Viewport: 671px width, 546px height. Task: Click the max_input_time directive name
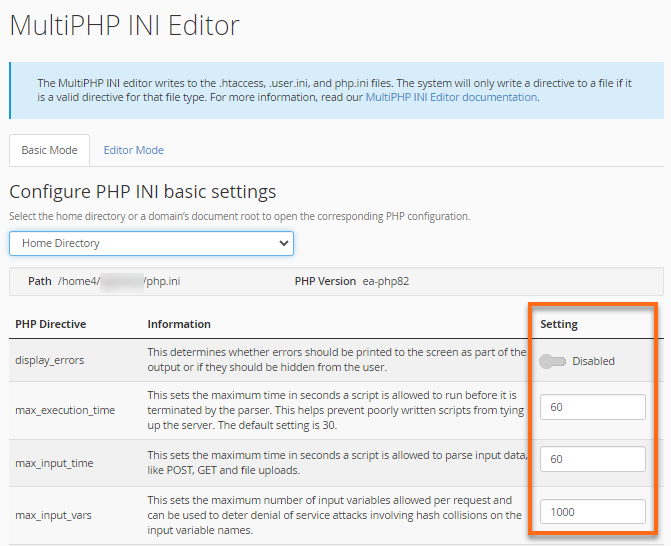tap(54, 463)
